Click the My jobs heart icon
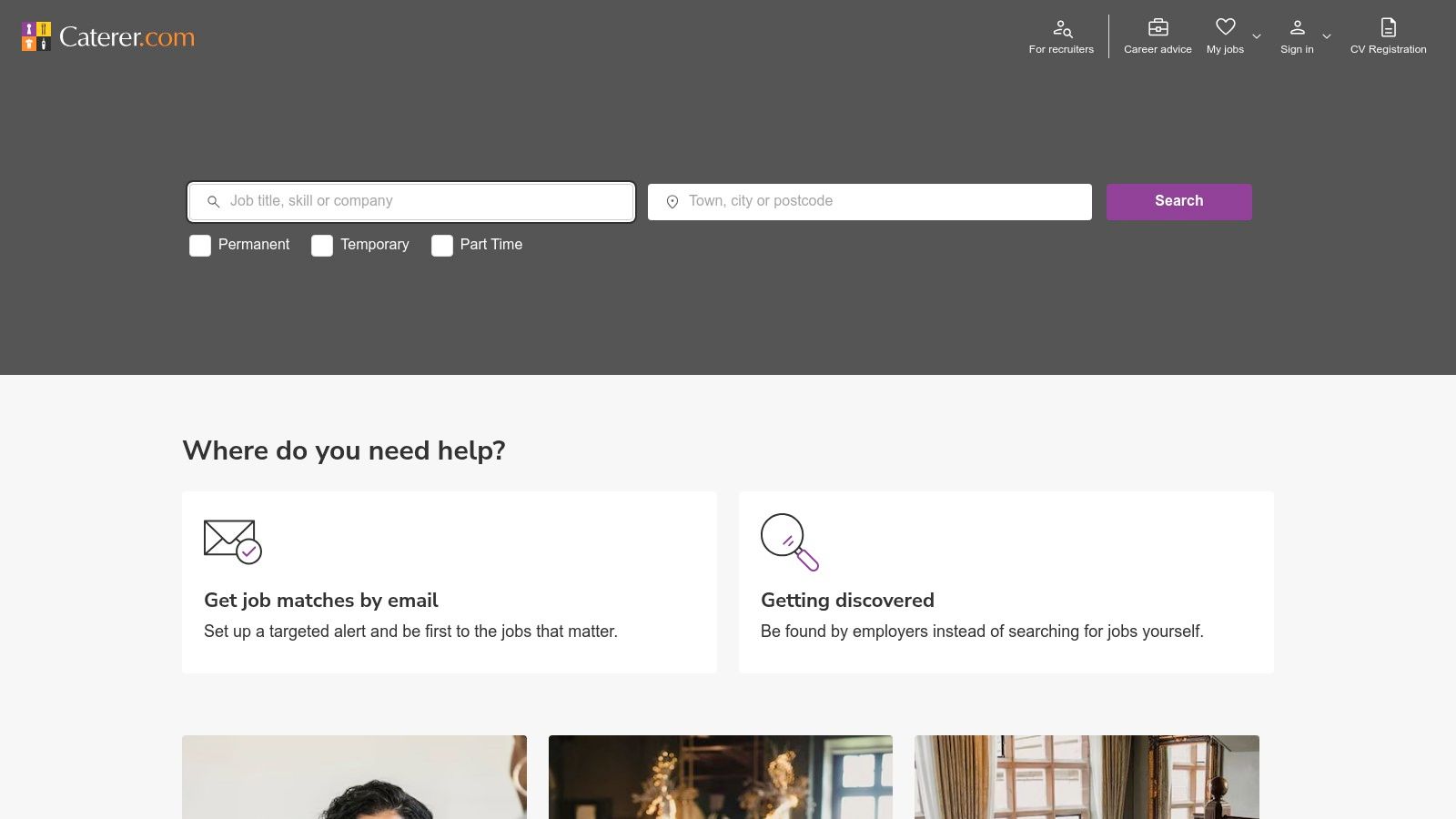Viewport: 1456px width, 819px height. tap(1226, 27)
